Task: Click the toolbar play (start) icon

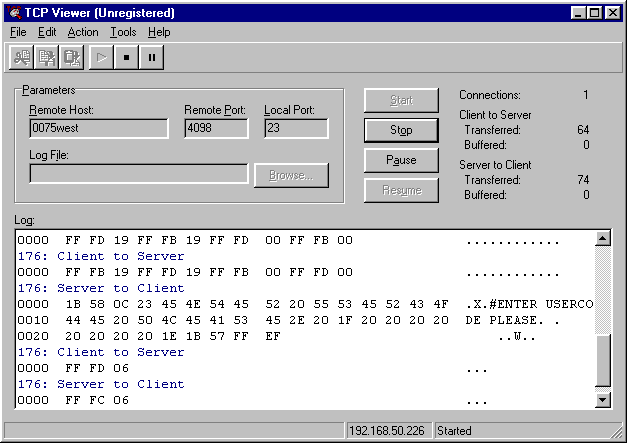Action: tap(102, 58)
